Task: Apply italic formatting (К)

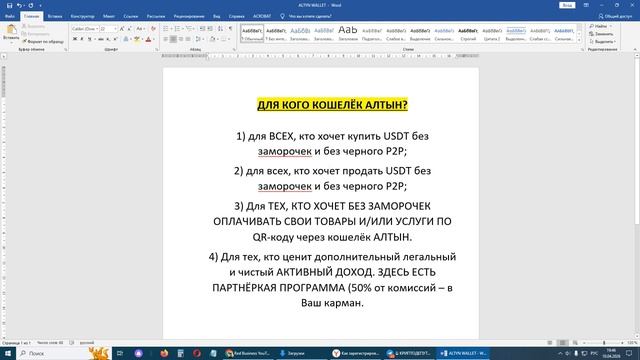Action: (82, 39)
